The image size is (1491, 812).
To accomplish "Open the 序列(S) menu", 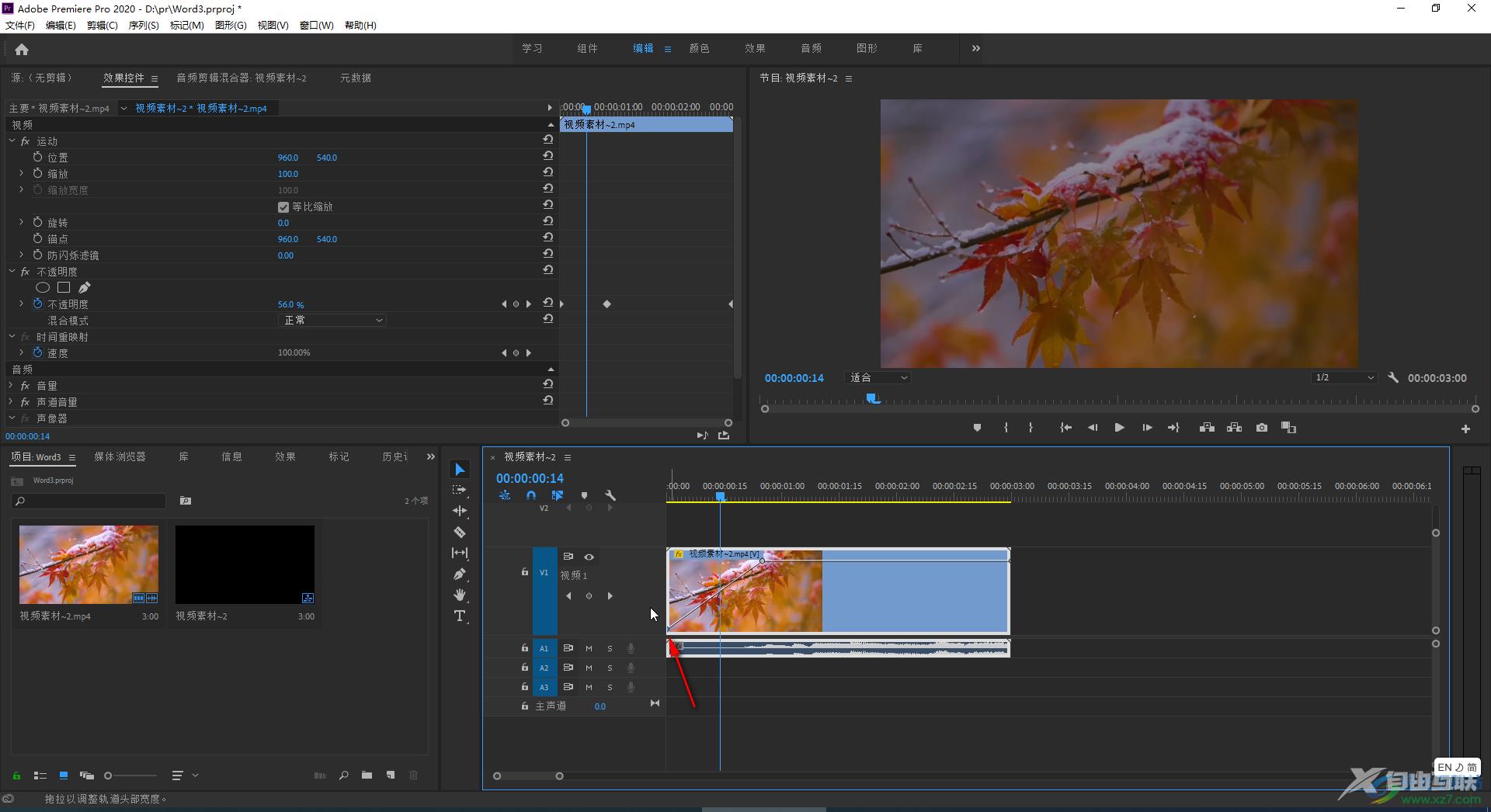I will point(144,25).
